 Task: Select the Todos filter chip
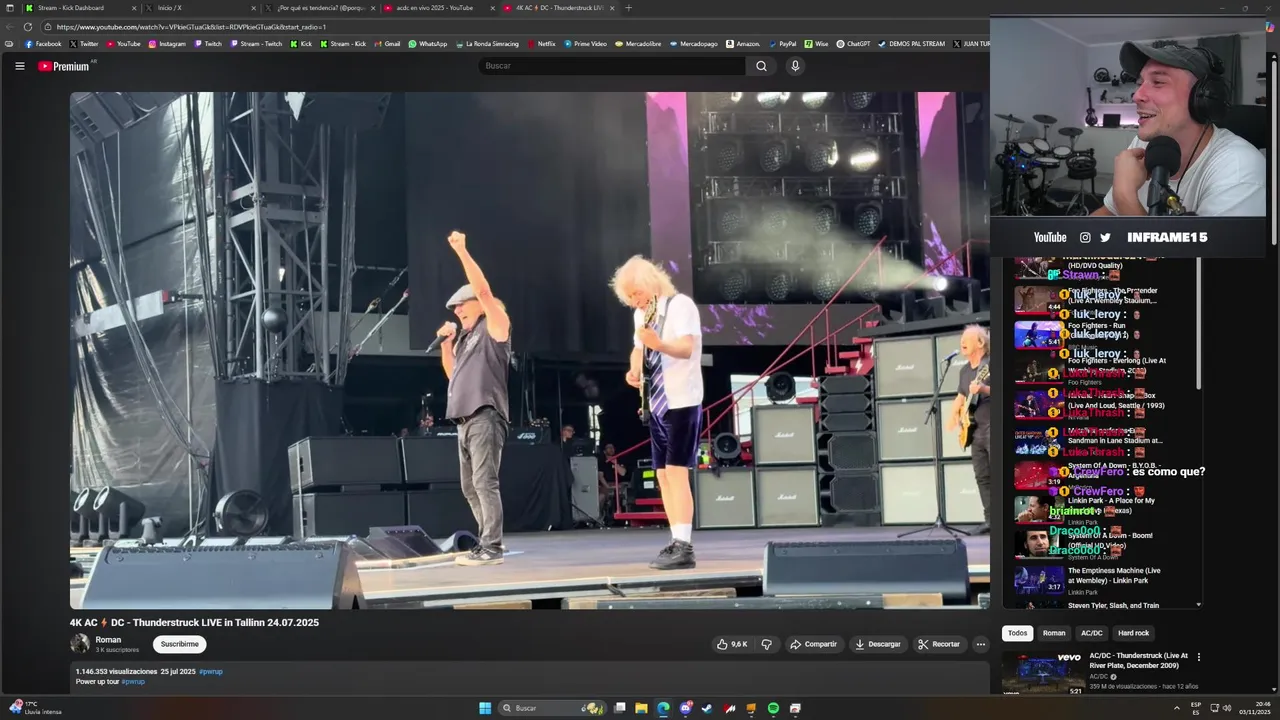[x=1017, y=633]
